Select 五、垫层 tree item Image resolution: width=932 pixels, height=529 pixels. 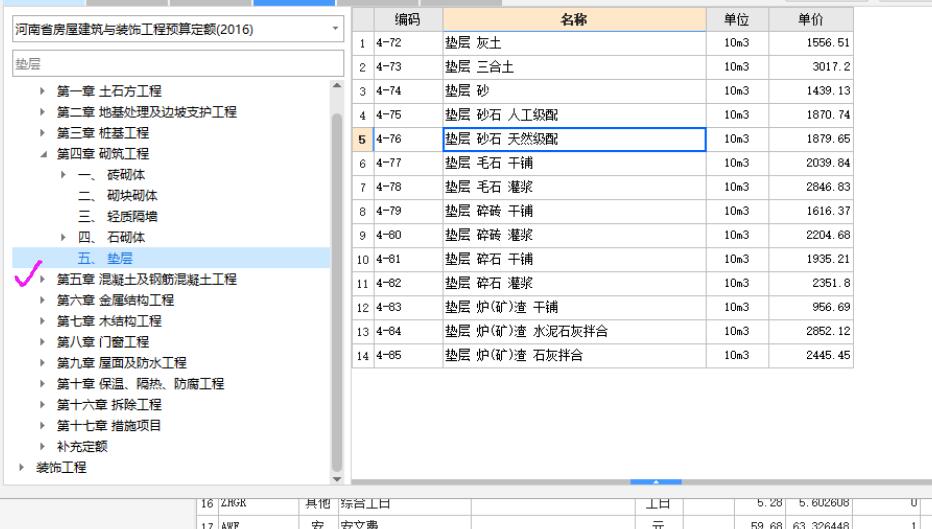105,258
